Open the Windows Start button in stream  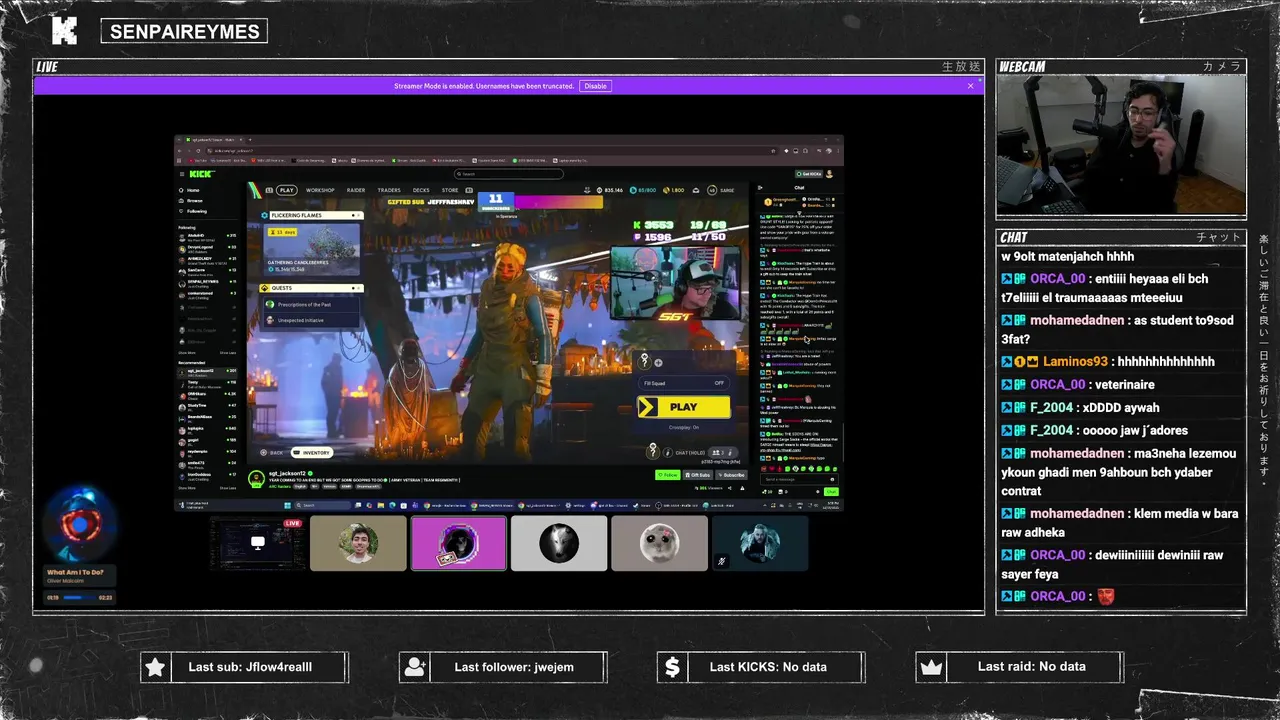tap(289, 505)
